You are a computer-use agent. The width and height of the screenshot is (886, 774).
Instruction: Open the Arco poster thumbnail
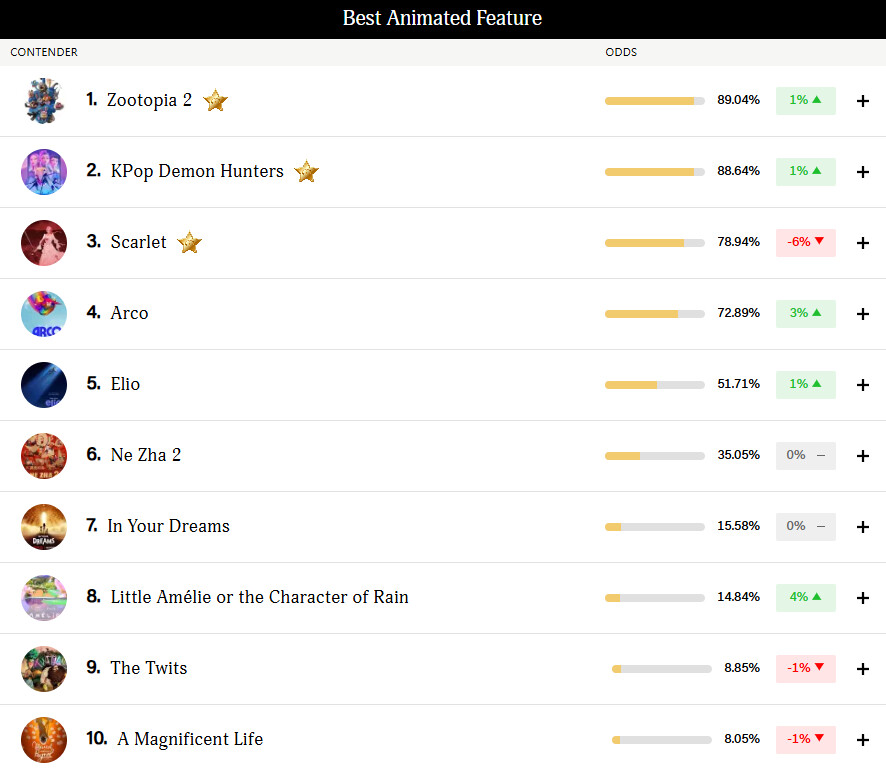tap(44, 314)
